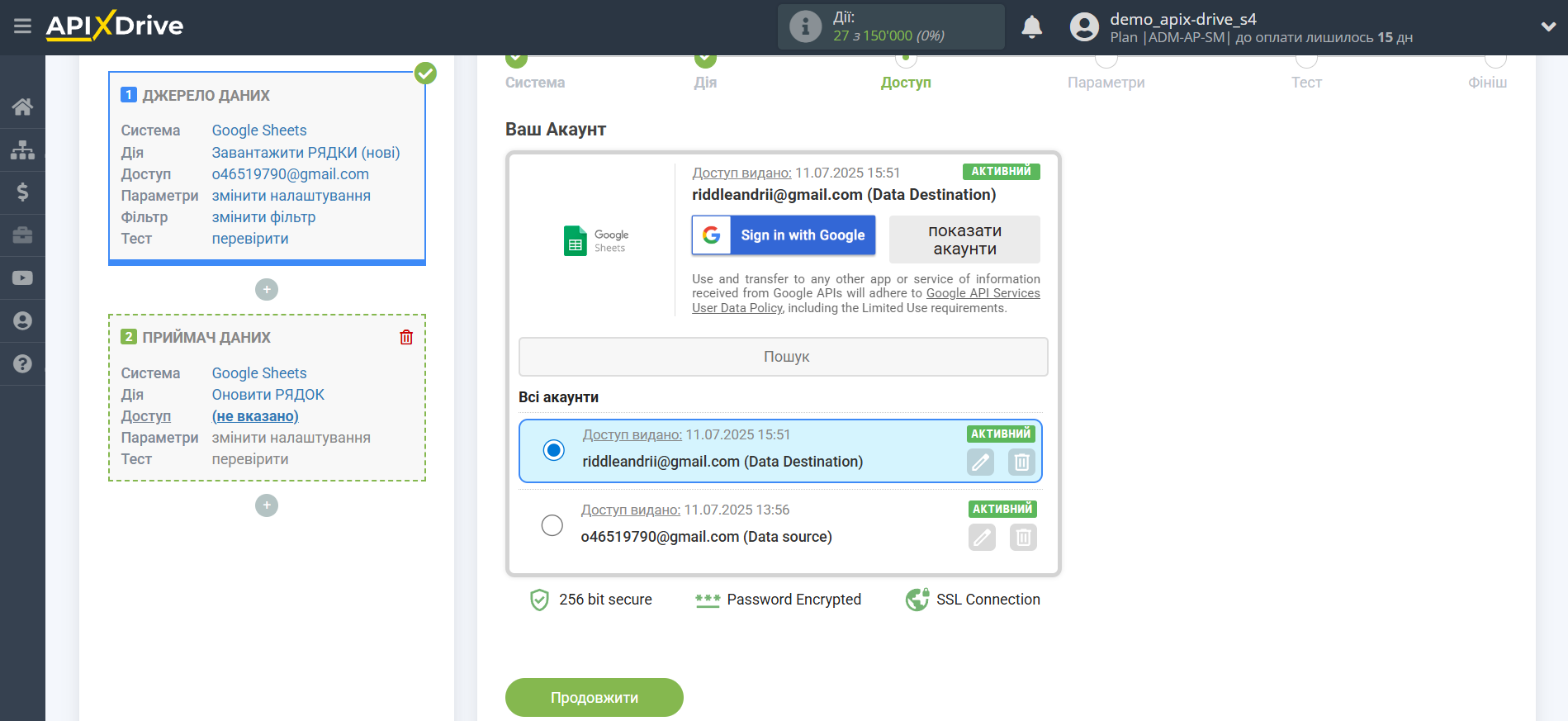Click 'змінити фільтр' link
Viewport: 1568px width, 721px height.
tap(263, 217)
